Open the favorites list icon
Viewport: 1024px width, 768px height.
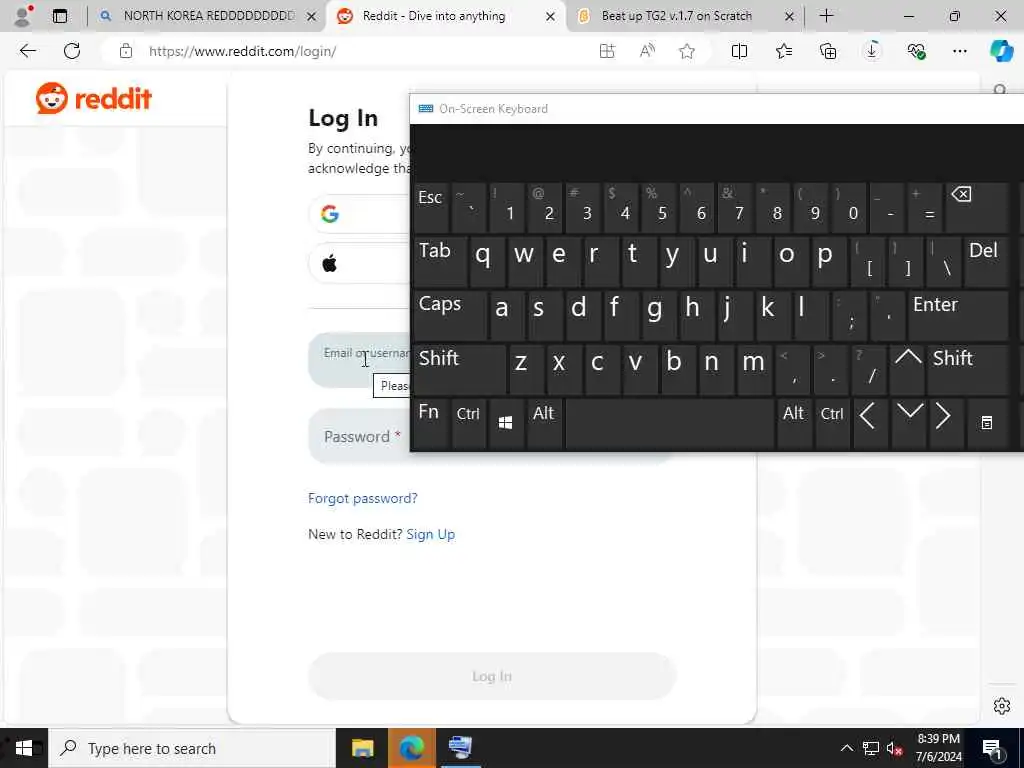click(784, 51)
